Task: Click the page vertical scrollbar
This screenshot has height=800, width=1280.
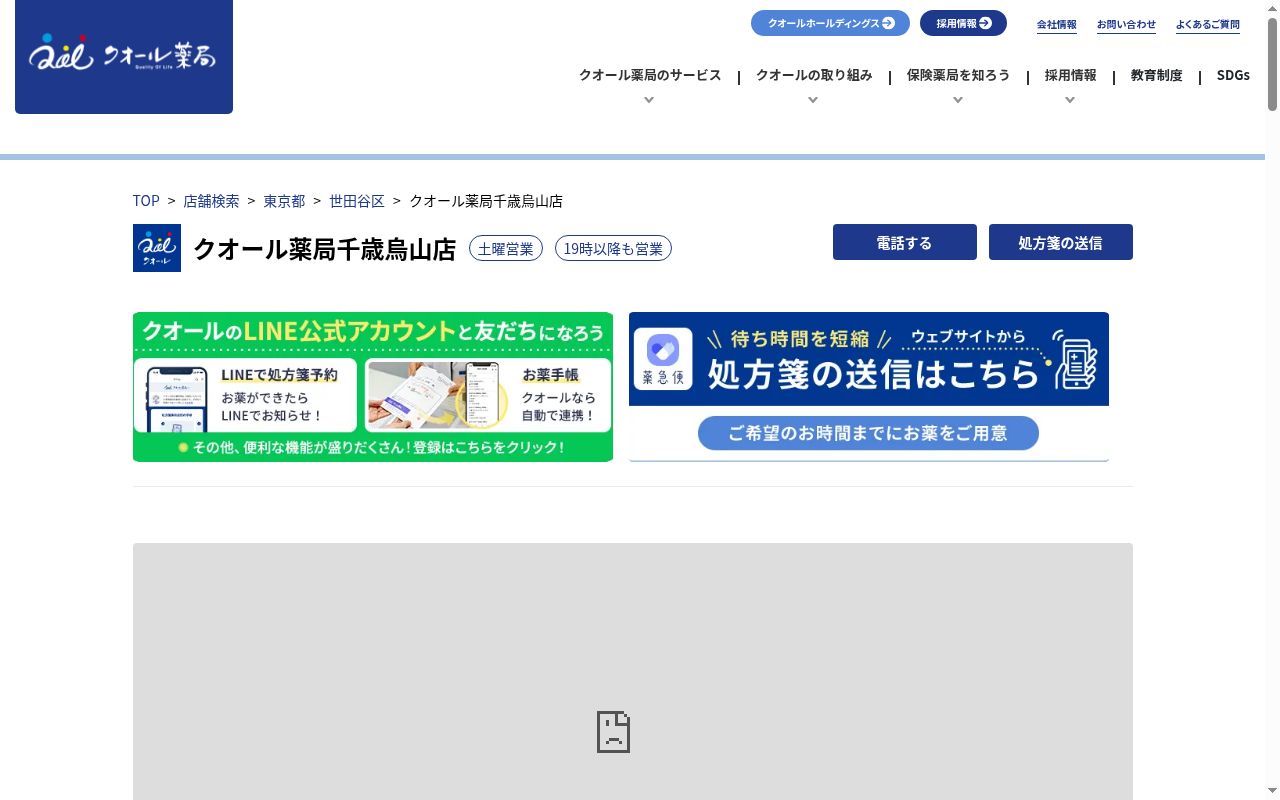Action: pos(1272,65)
